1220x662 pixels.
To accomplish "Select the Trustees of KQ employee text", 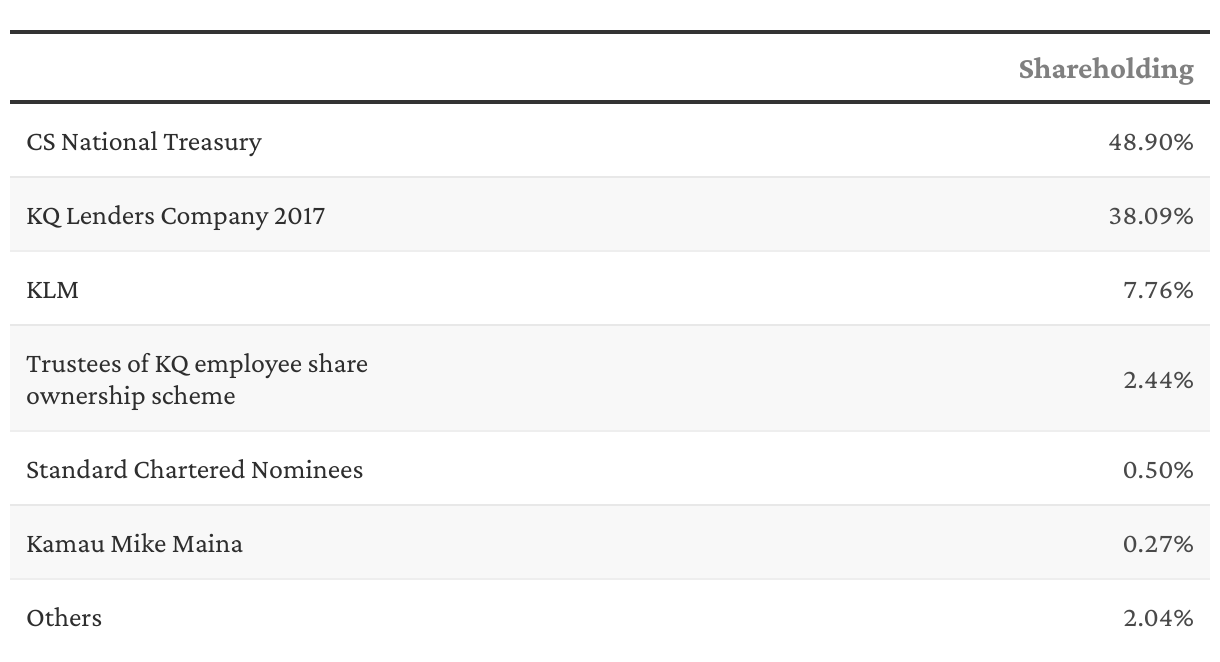I will pyautogui.click(x=197, y=364).
